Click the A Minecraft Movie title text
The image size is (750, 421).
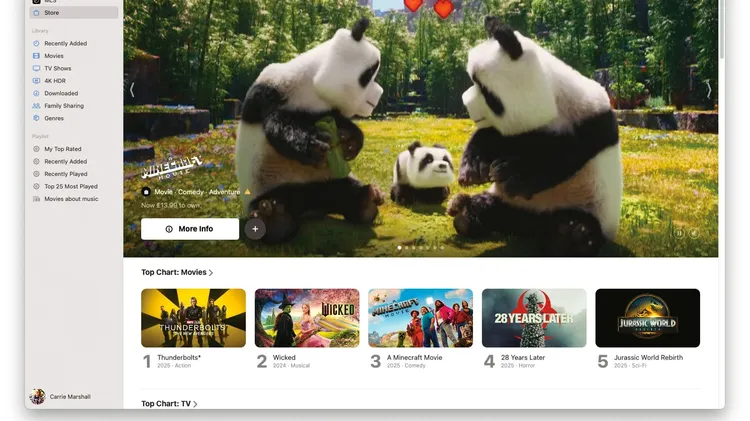pyautogui.click(x=414, y=357)
